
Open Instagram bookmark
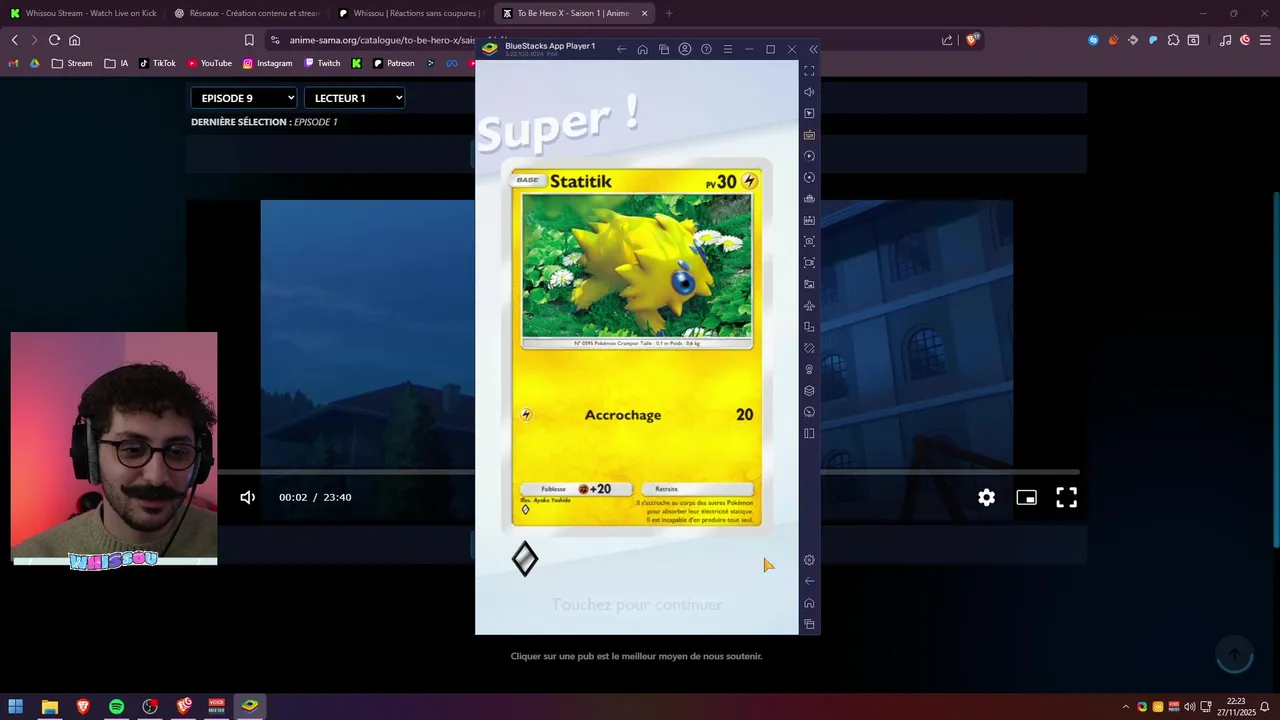(x=267, y=63)
